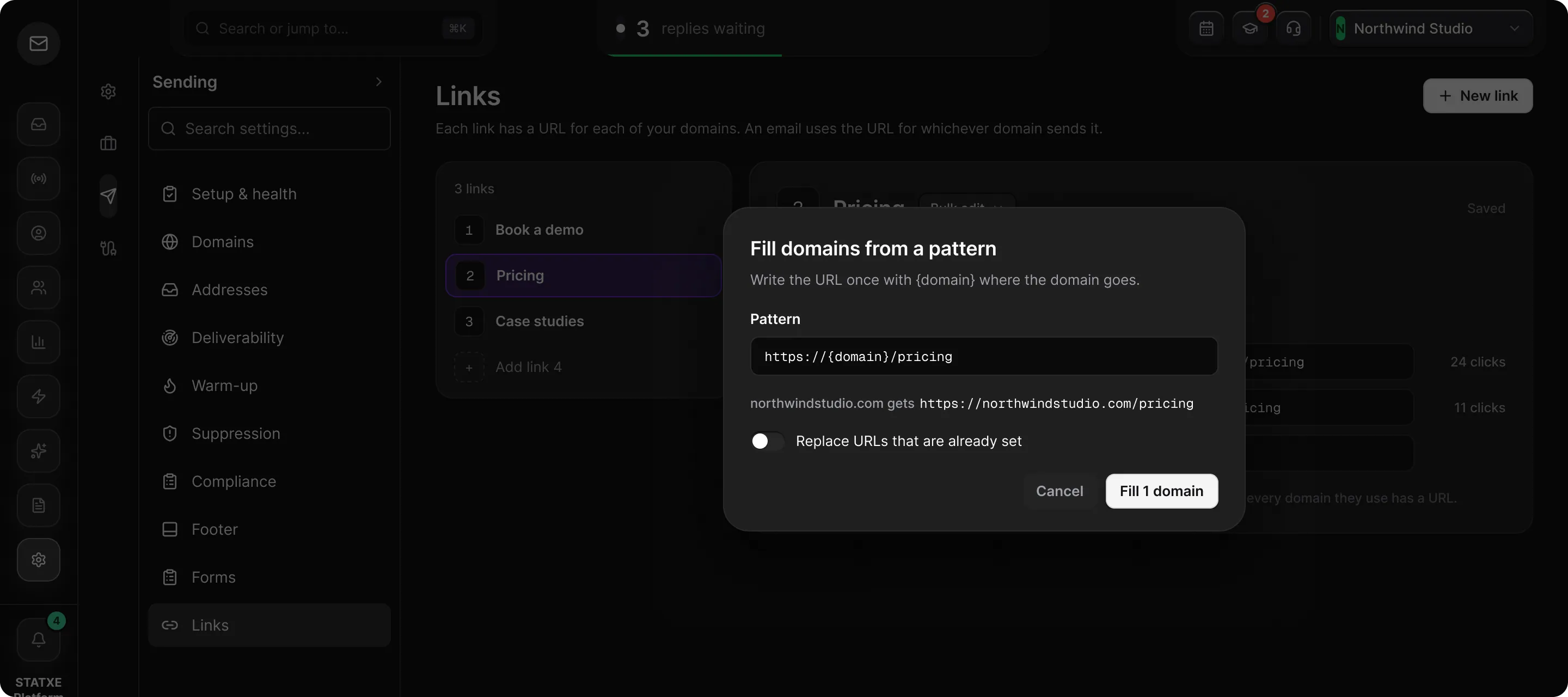Open the headset support icon

point(1294,29)
